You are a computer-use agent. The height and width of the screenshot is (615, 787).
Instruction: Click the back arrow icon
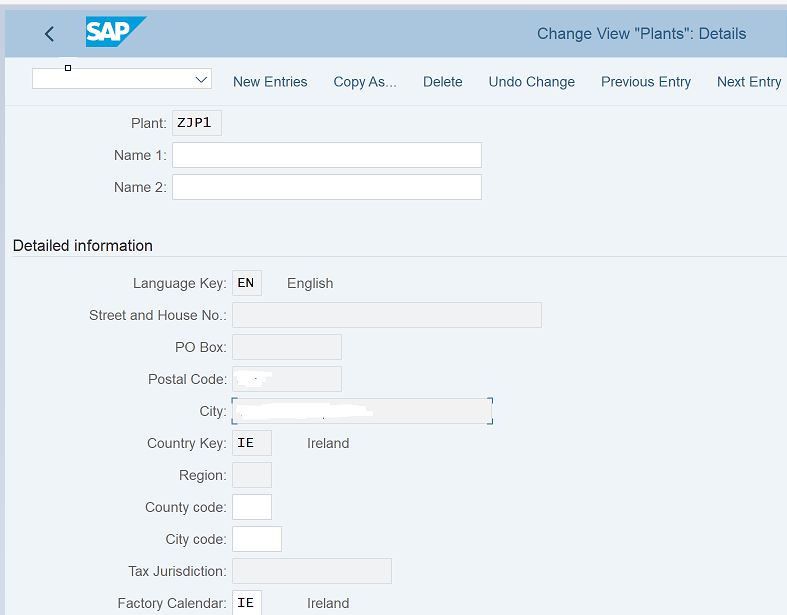tap(49, 34)
